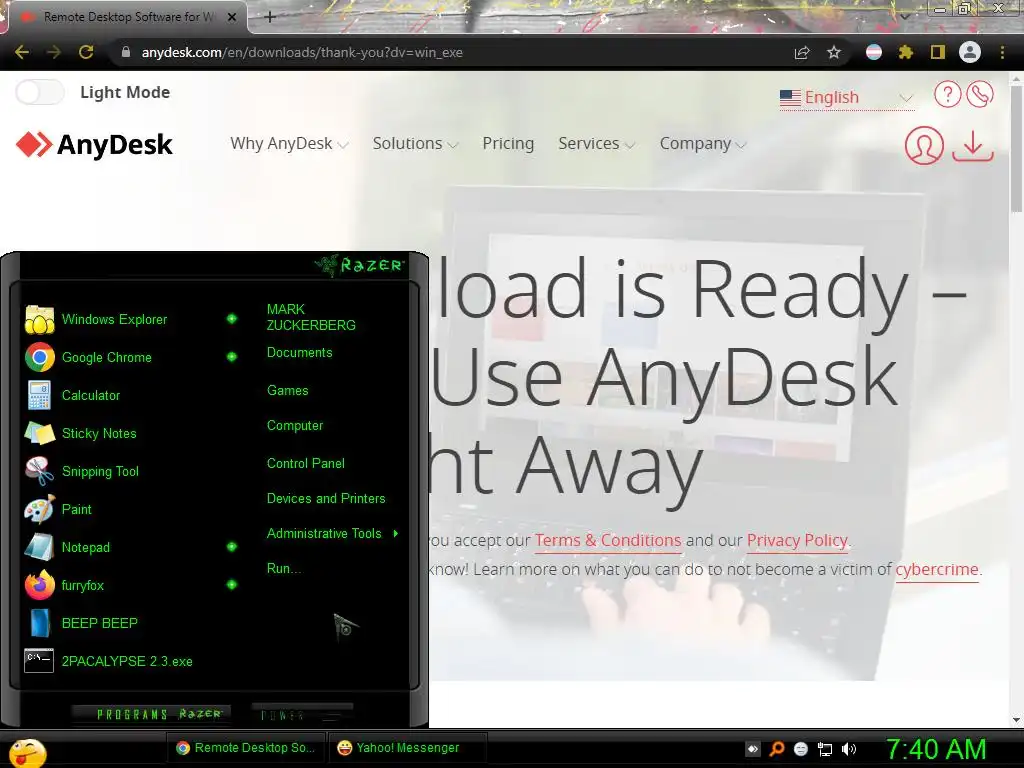Click the tray volume speaker icon

[x=848, y=749]
